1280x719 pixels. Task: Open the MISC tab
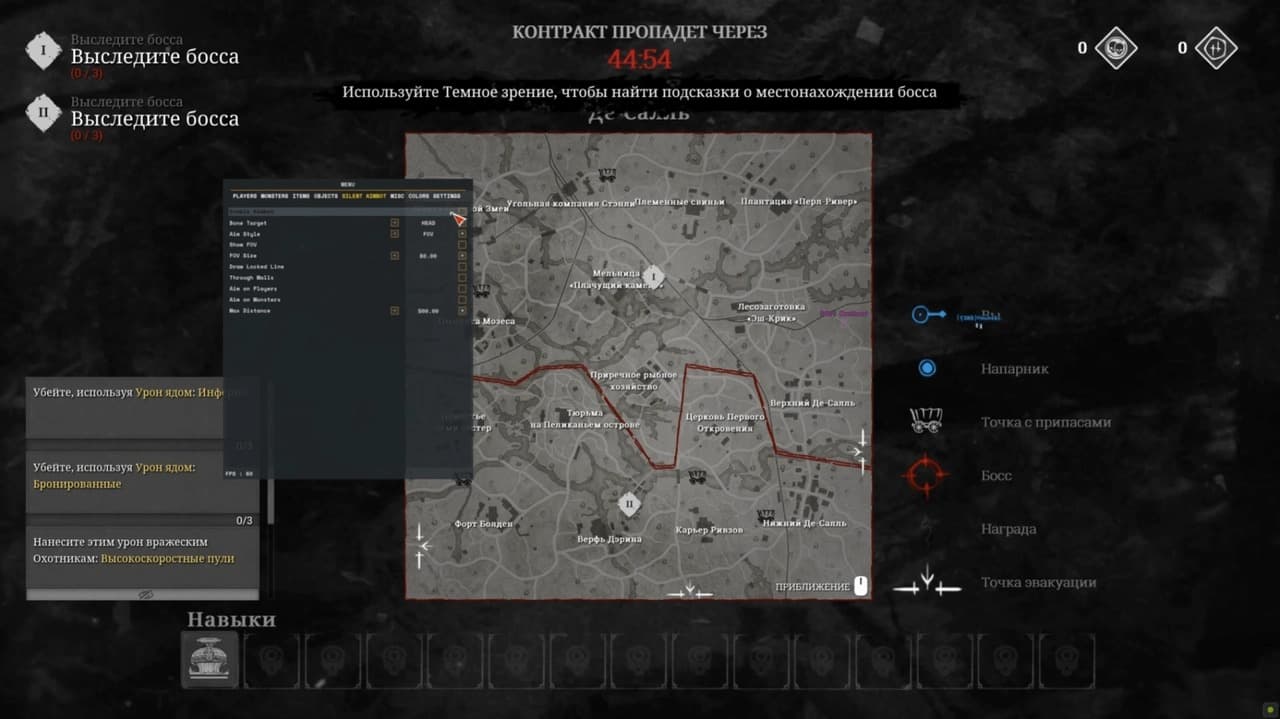pyautogui.click(x=397, y=196)
